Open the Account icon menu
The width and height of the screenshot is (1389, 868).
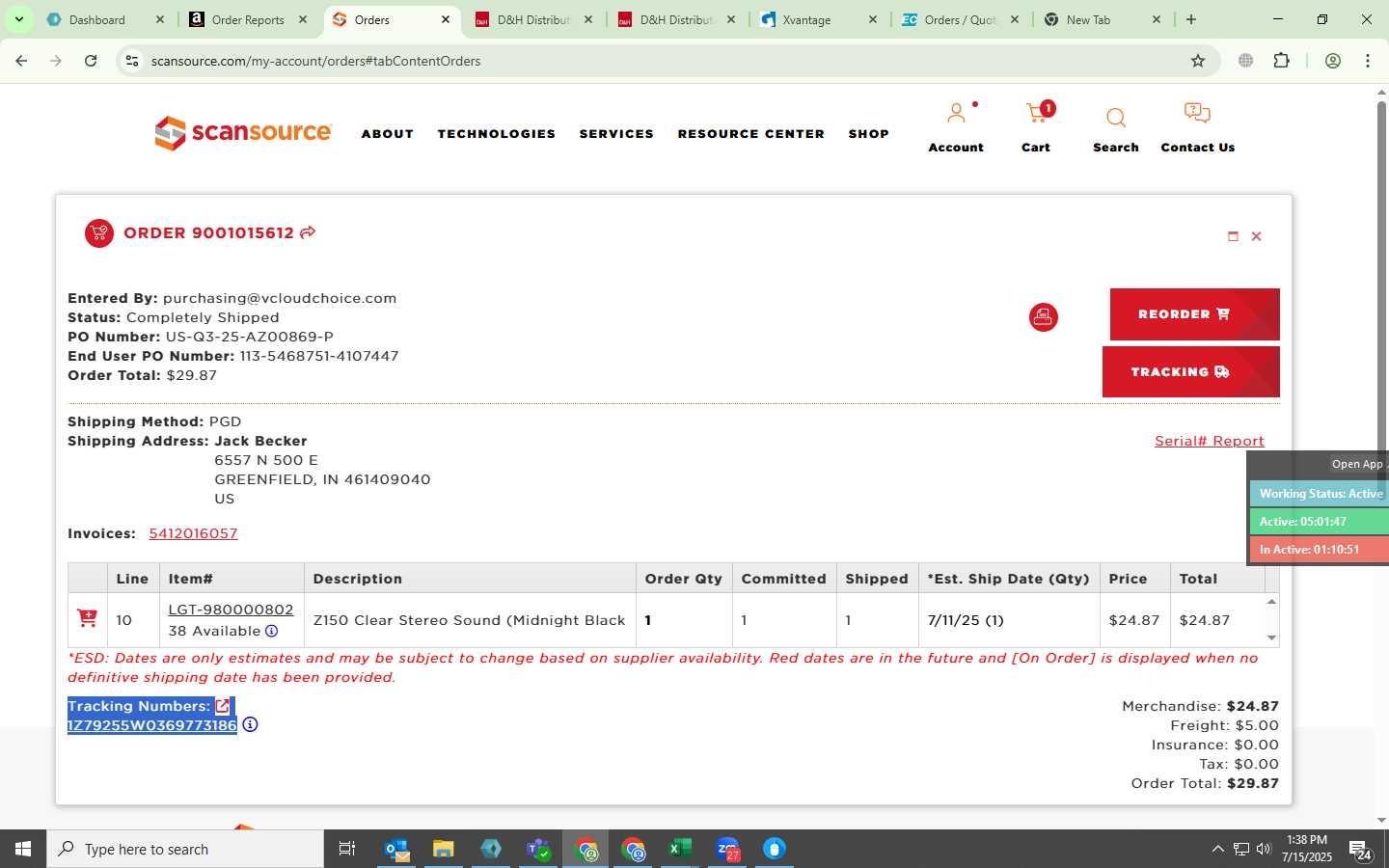pyautogui.click(x=956, y=127)
